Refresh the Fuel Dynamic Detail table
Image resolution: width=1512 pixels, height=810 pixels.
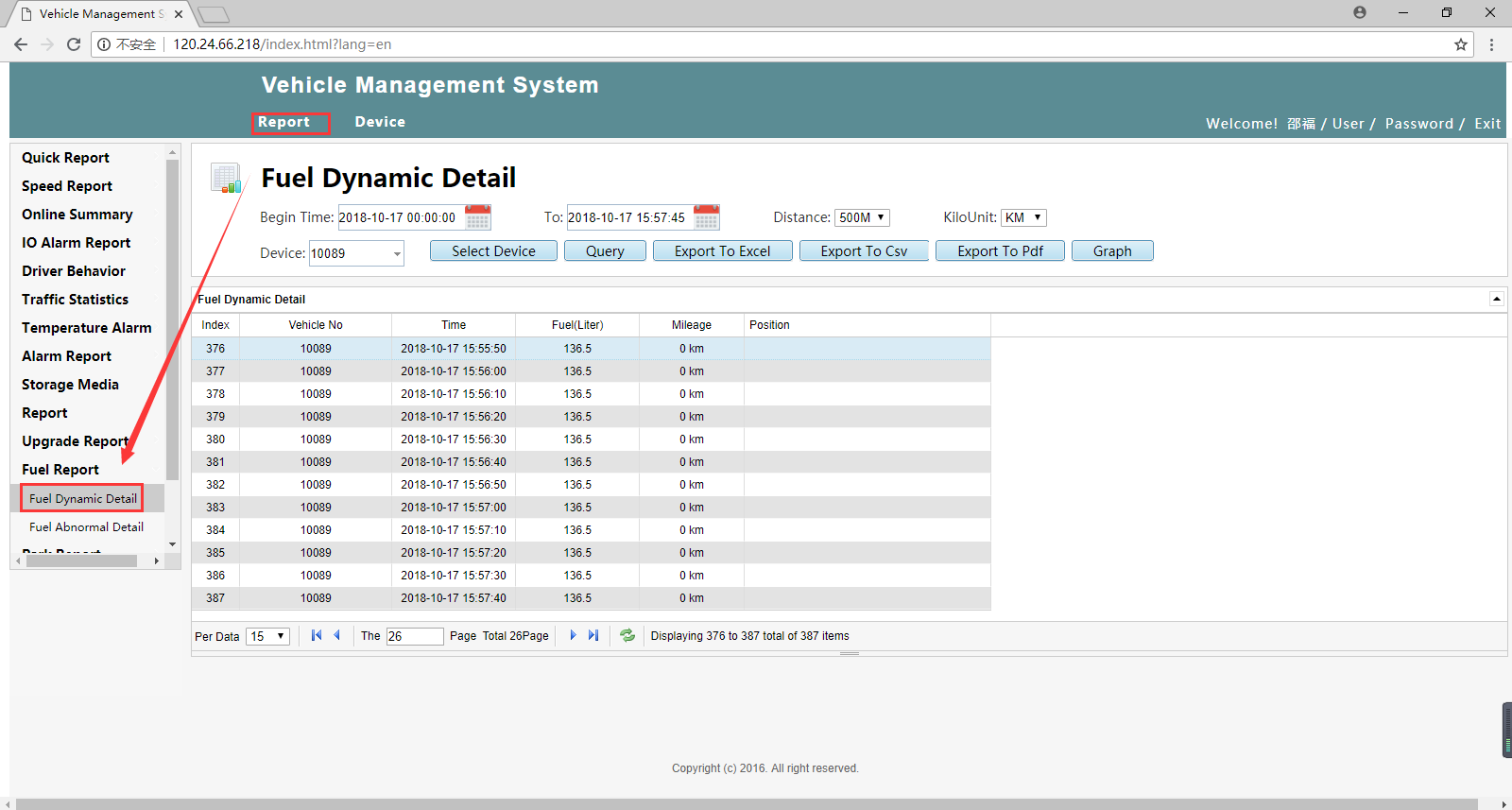[627, 635]
